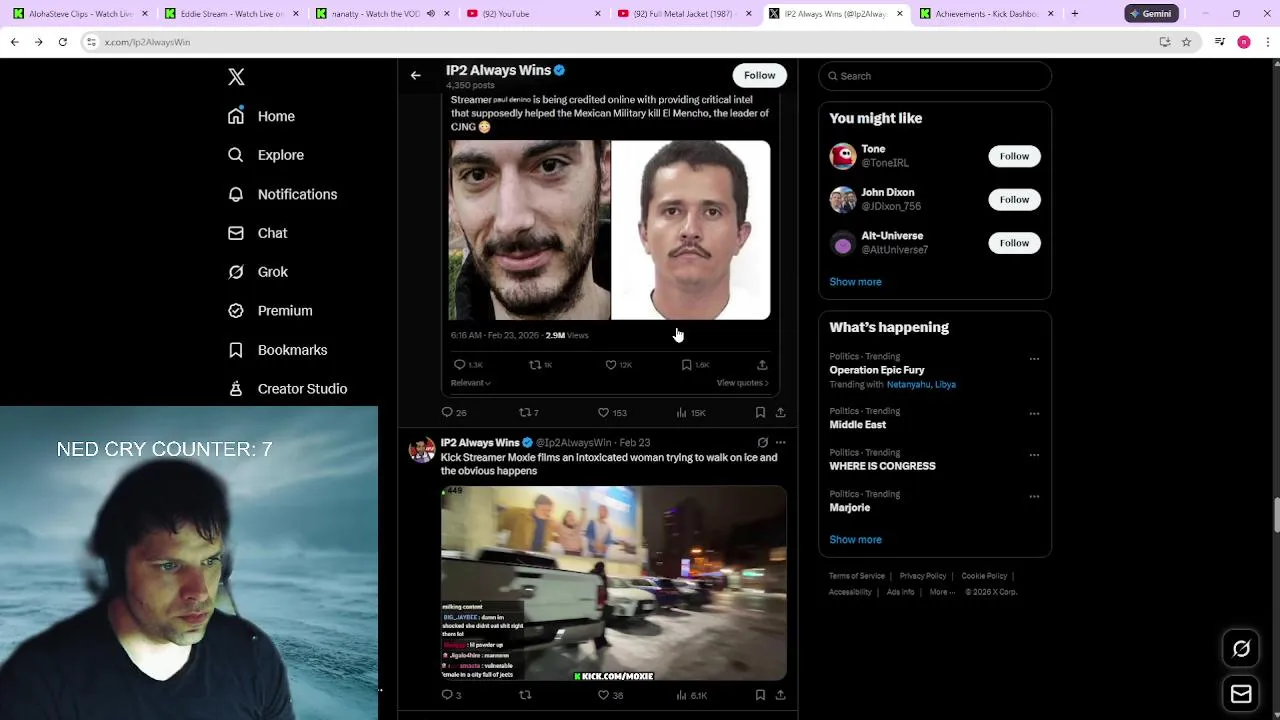Open more options on the Moxie post
Screen dimensions: 1280x720
pos(780,442)
